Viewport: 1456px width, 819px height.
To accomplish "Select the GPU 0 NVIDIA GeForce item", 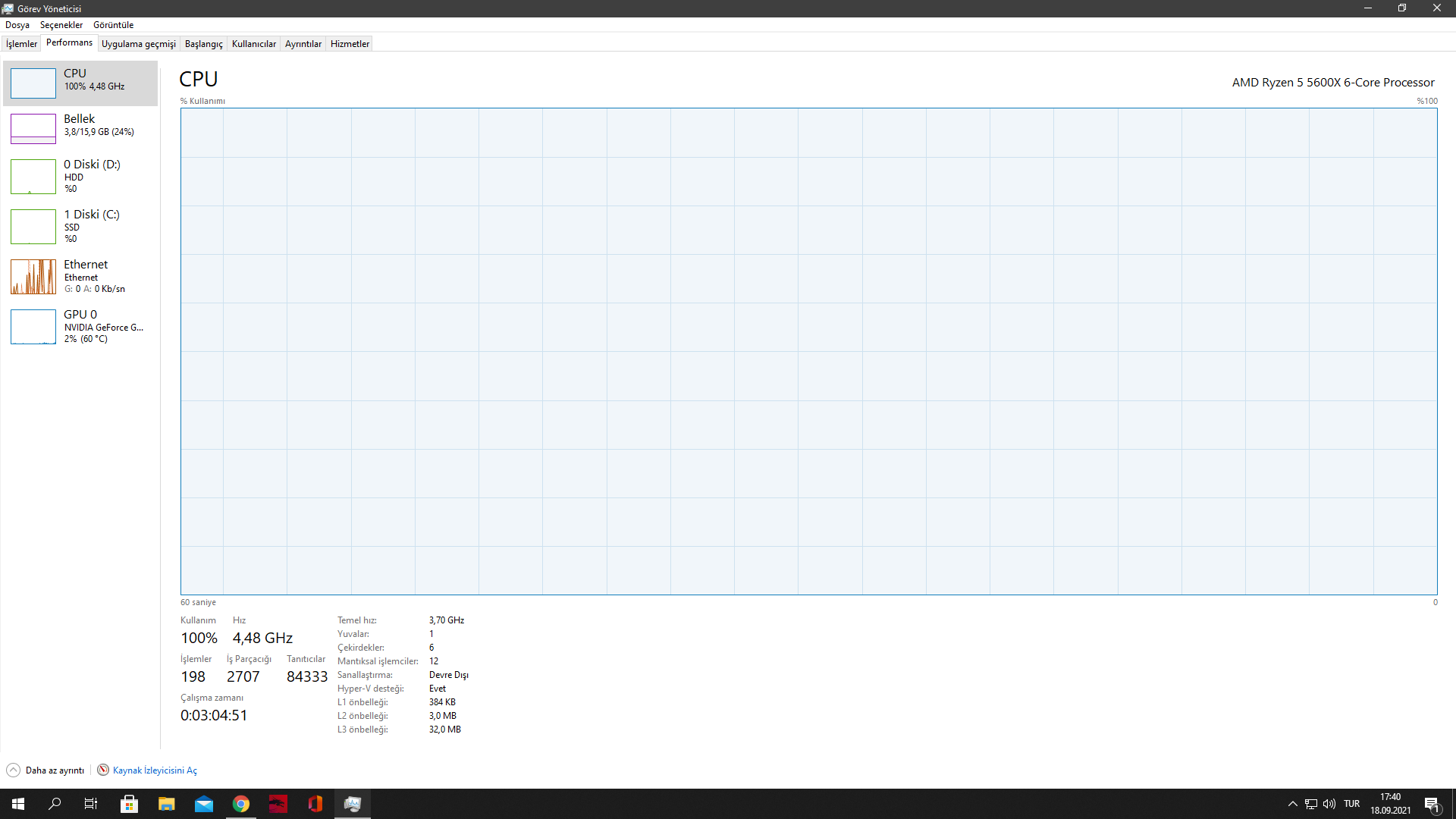I will coord(80,327).
